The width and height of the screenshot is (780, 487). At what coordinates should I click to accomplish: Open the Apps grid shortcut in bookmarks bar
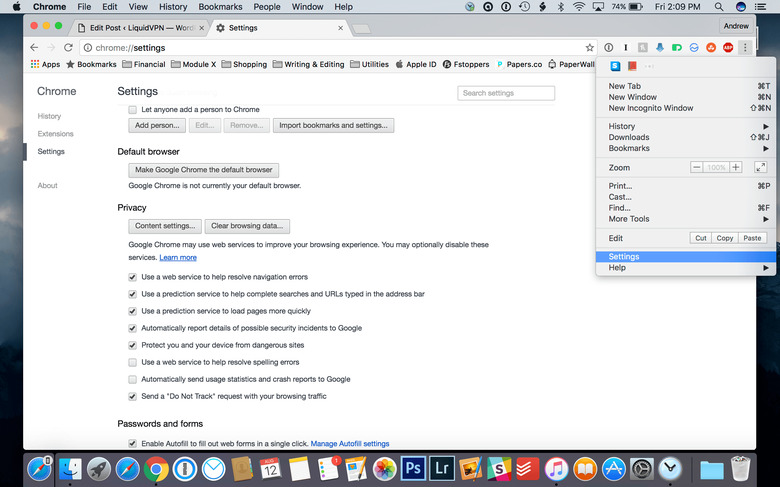[45, 64]
